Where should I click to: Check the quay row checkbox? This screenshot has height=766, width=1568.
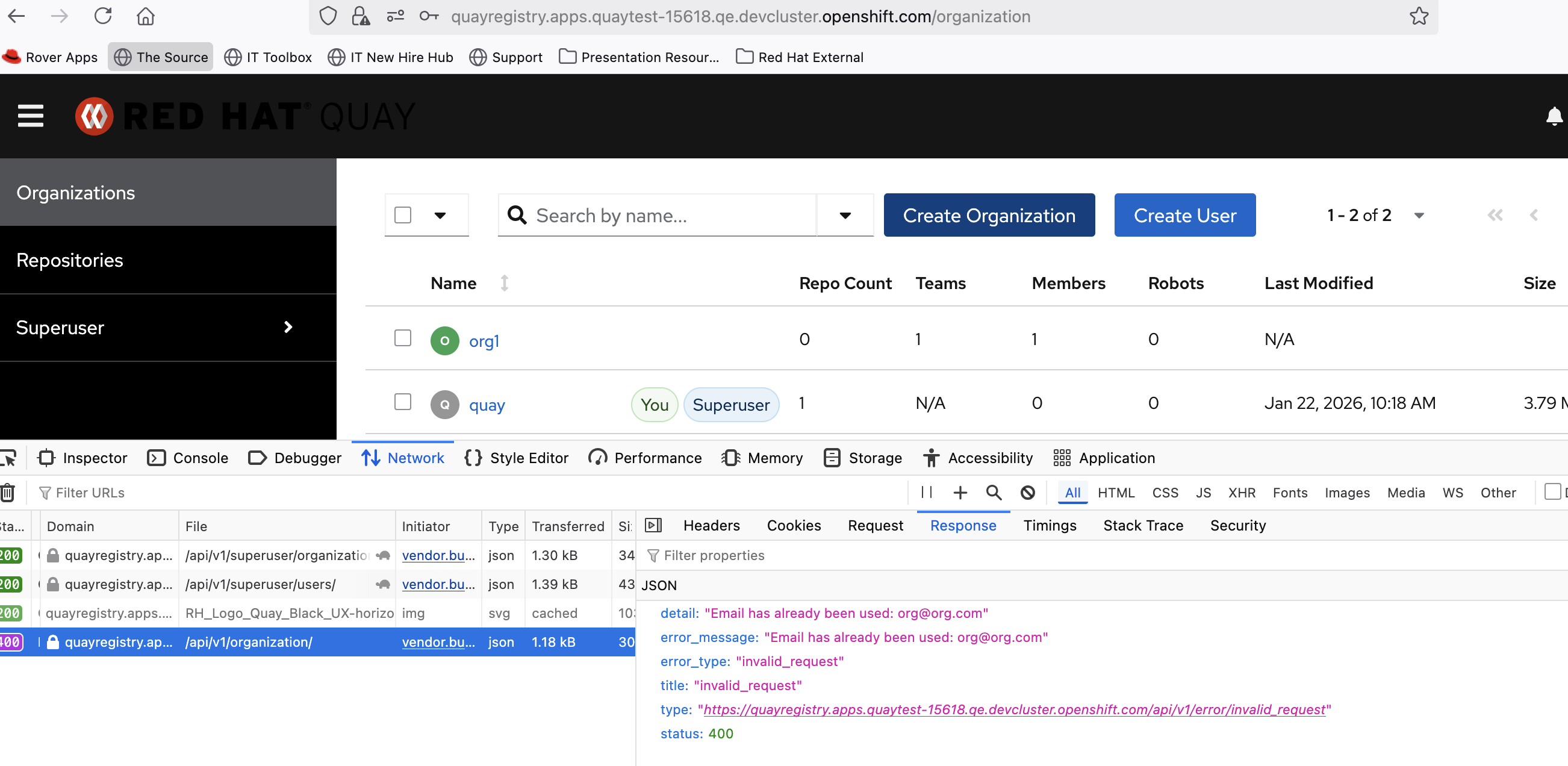coord(402,402)
